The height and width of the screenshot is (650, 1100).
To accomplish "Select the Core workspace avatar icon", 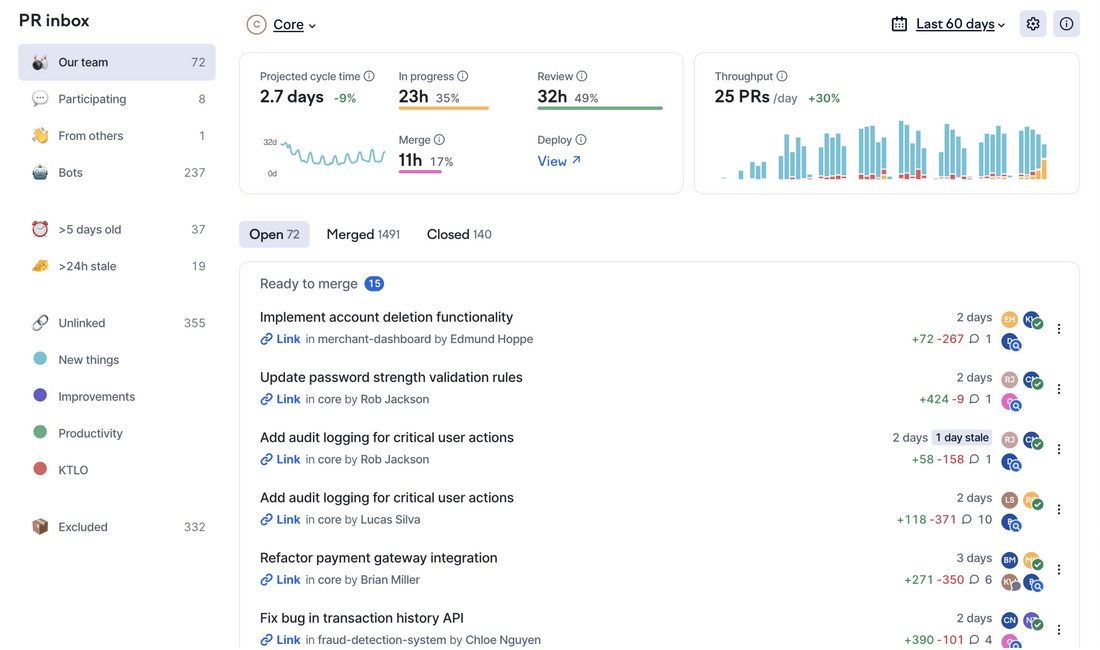I will click(x=255, y=24).
